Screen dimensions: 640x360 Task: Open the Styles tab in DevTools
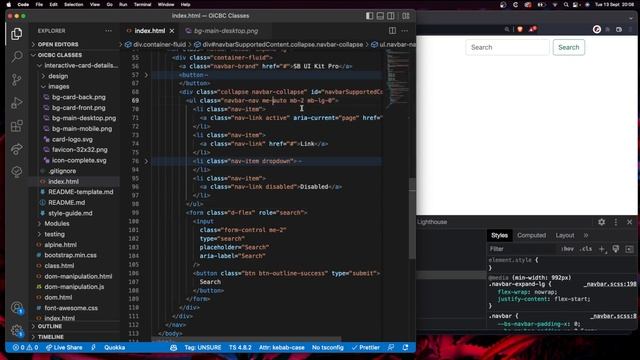500,235
